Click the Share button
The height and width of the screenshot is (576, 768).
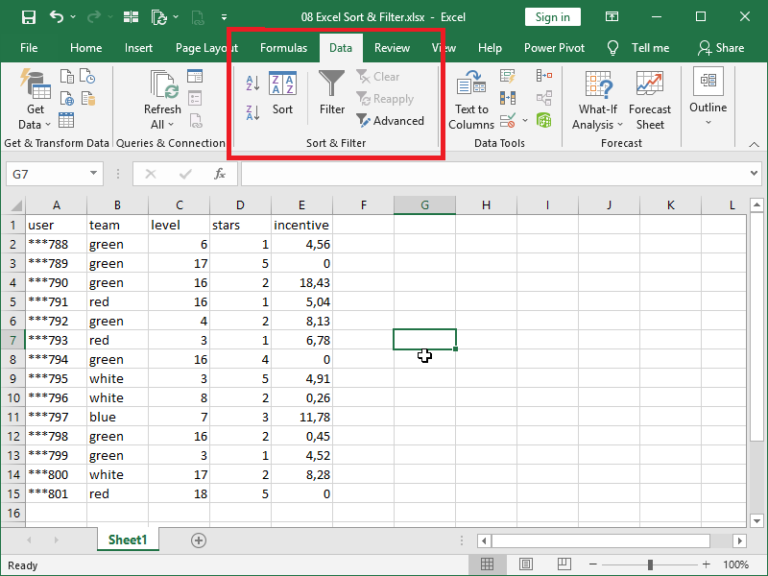point(721,48)
